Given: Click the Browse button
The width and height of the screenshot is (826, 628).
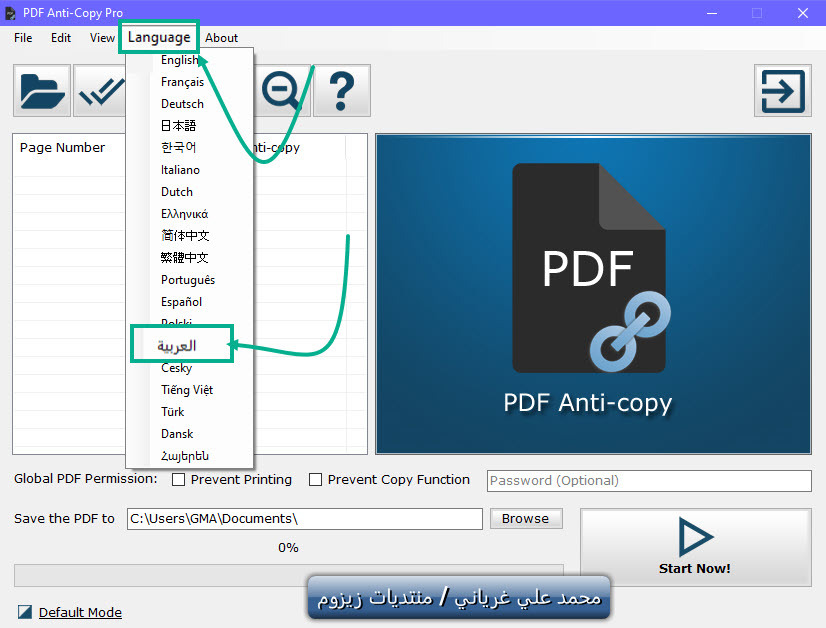Looking at the screenshot, I should pyautogui.click(x=526, y=518).
